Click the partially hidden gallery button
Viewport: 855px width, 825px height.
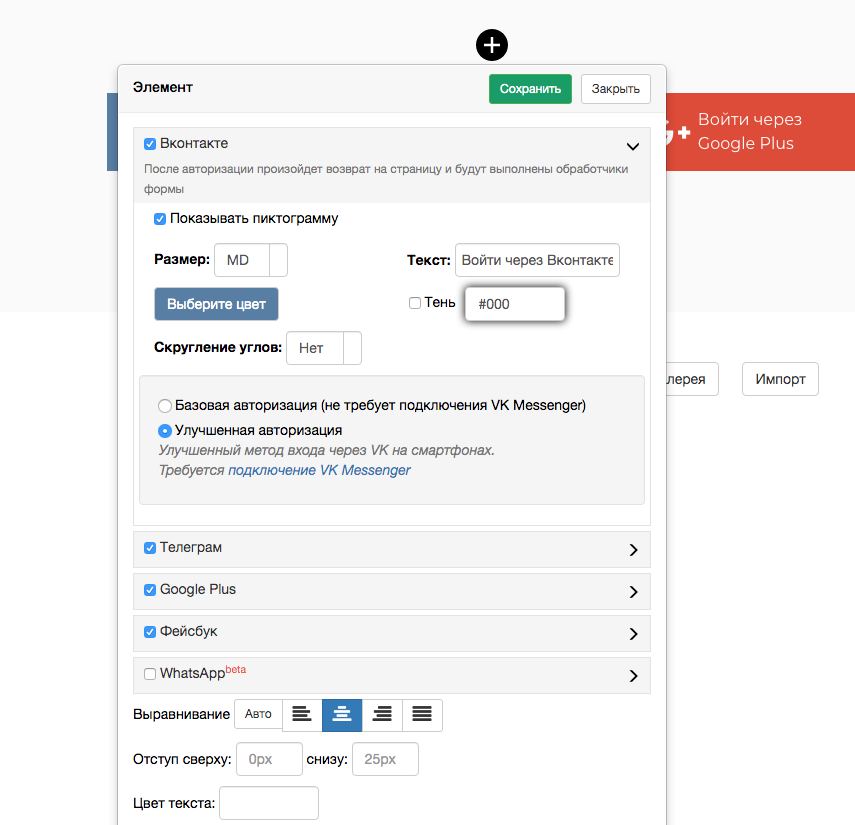point(692,379)
